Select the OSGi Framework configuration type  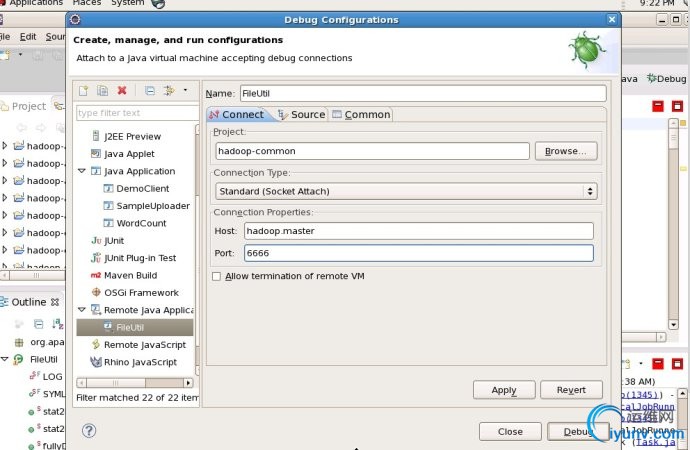point(141,293)
